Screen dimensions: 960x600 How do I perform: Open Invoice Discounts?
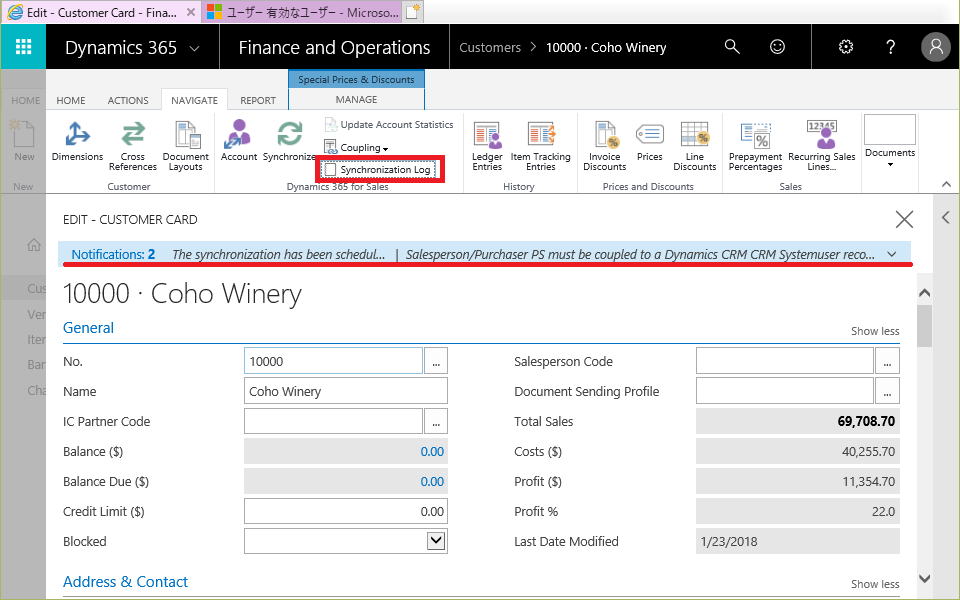click(x=605, y=146)
